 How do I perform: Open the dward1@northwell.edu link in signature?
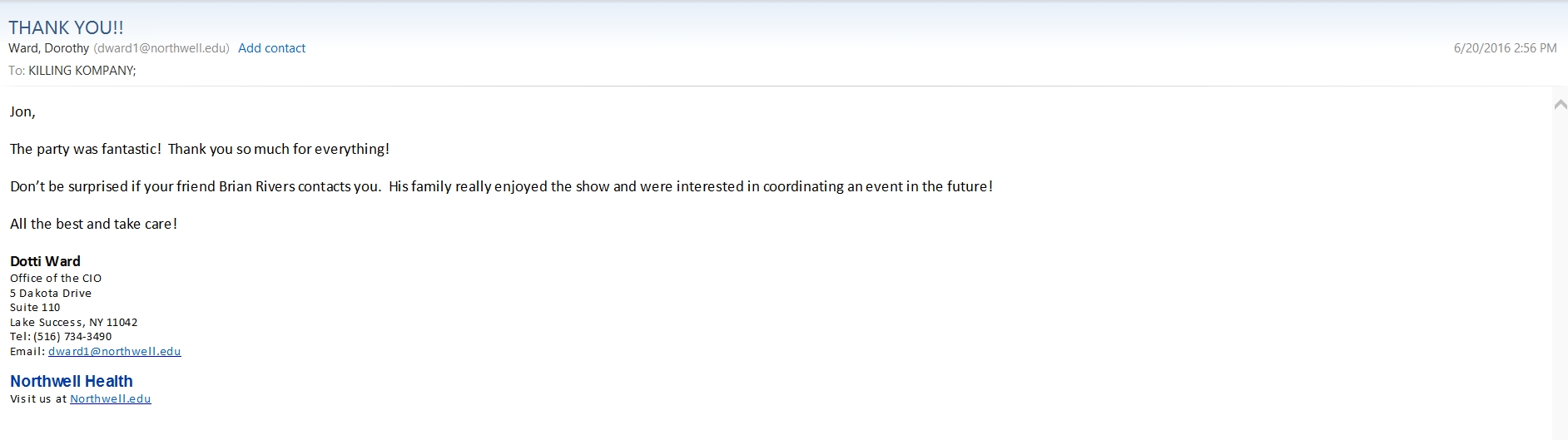(114, 351)
